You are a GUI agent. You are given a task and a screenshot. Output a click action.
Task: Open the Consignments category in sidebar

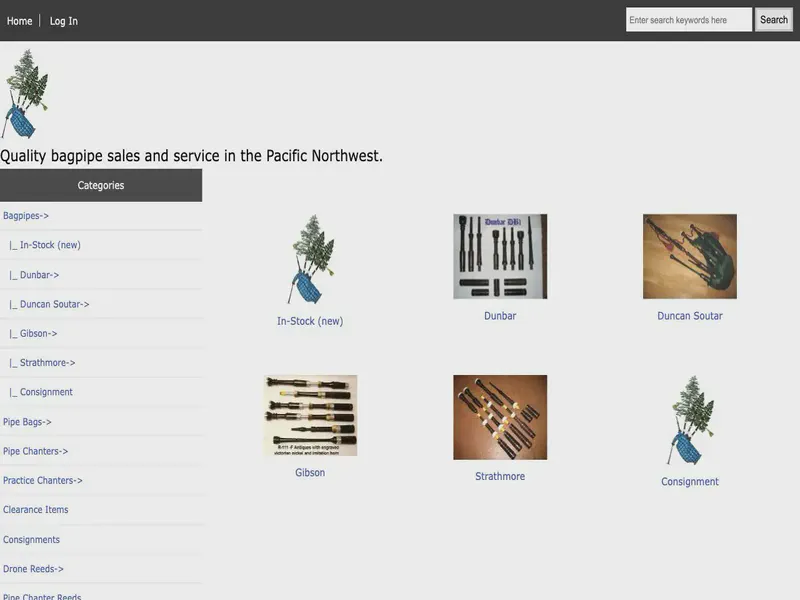coord(31,539)
